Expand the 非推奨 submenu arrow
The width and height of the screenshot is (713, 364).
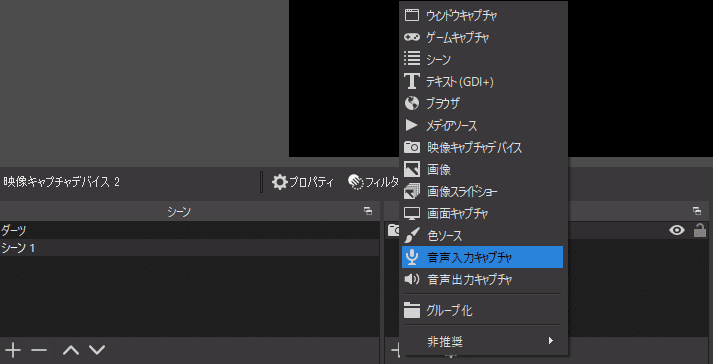[551, 340]
